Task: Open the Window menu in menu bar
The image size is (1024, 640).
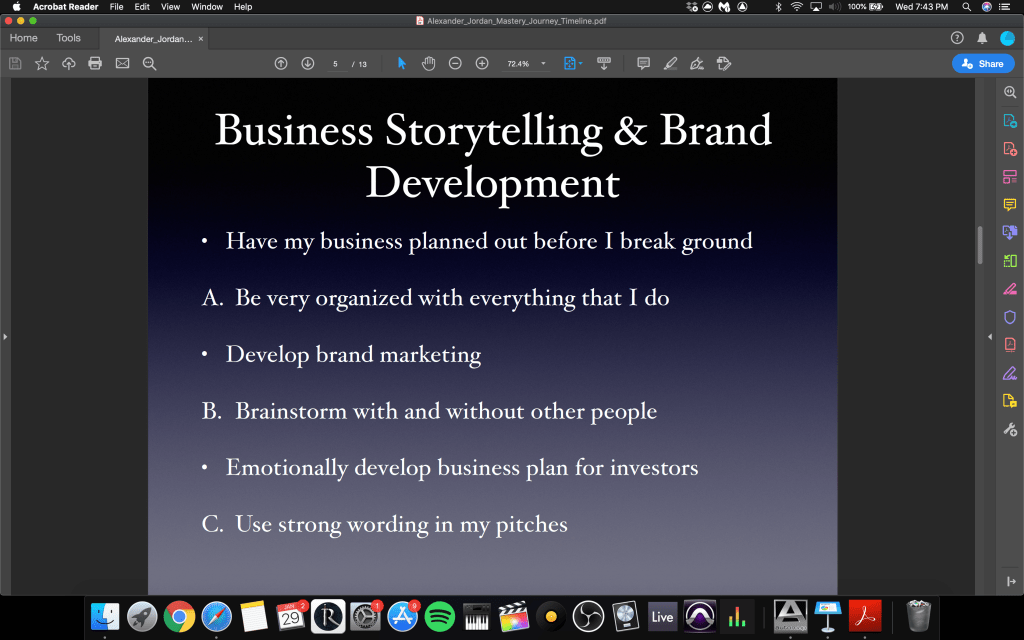Action: (207, 7)
